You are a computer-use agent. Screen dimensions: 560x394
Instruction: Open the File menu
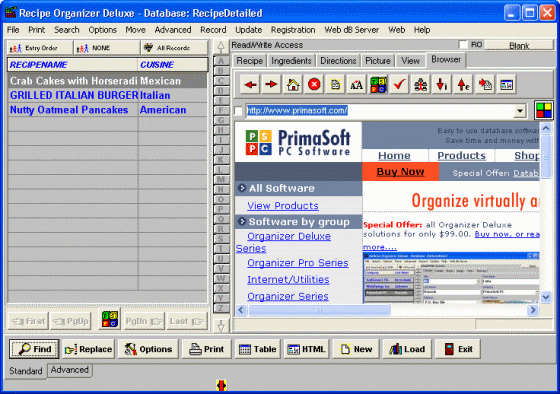pos(13,30)
